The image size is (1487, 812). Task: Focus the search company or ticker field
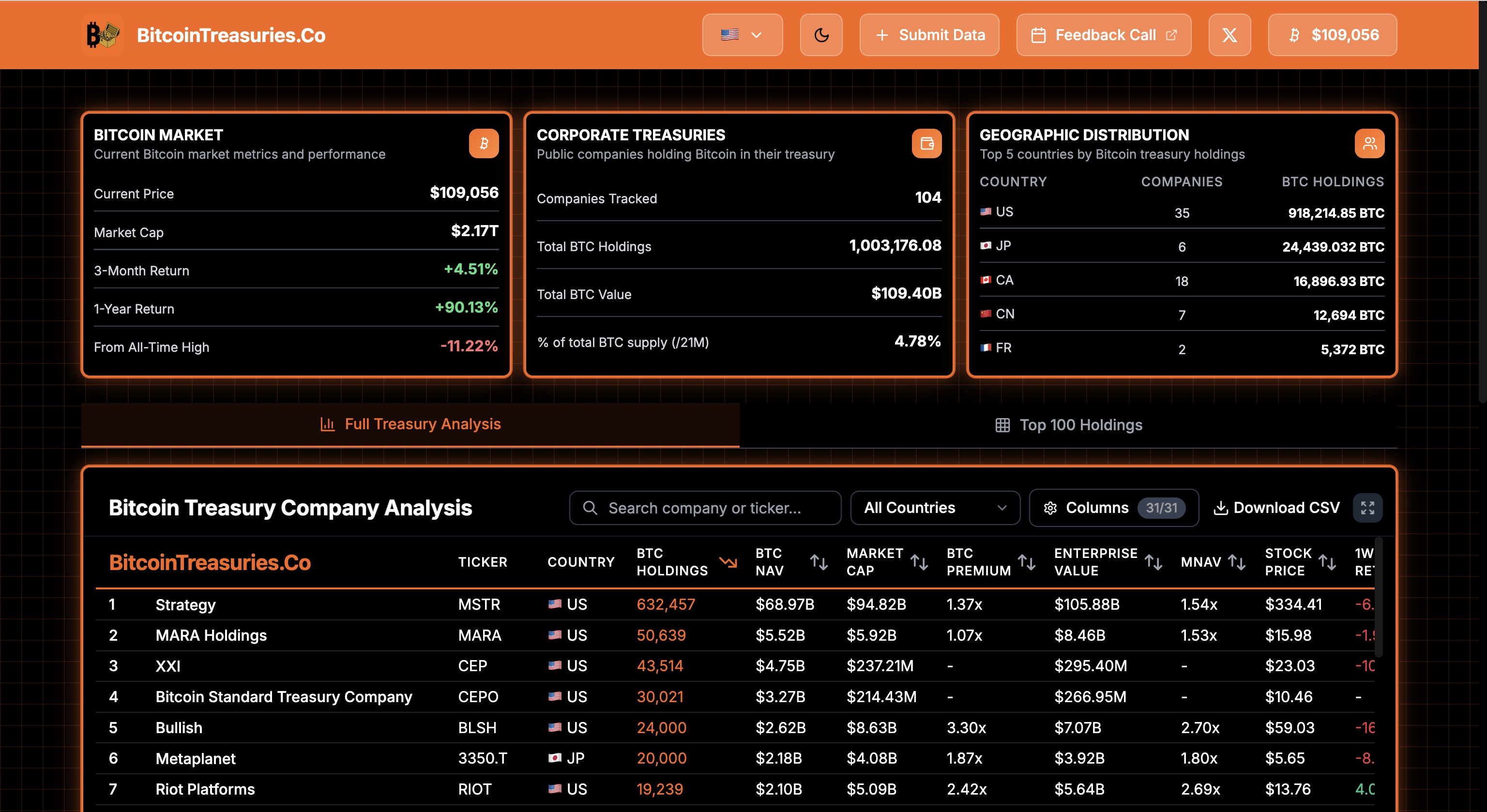(x=704, y=508)
